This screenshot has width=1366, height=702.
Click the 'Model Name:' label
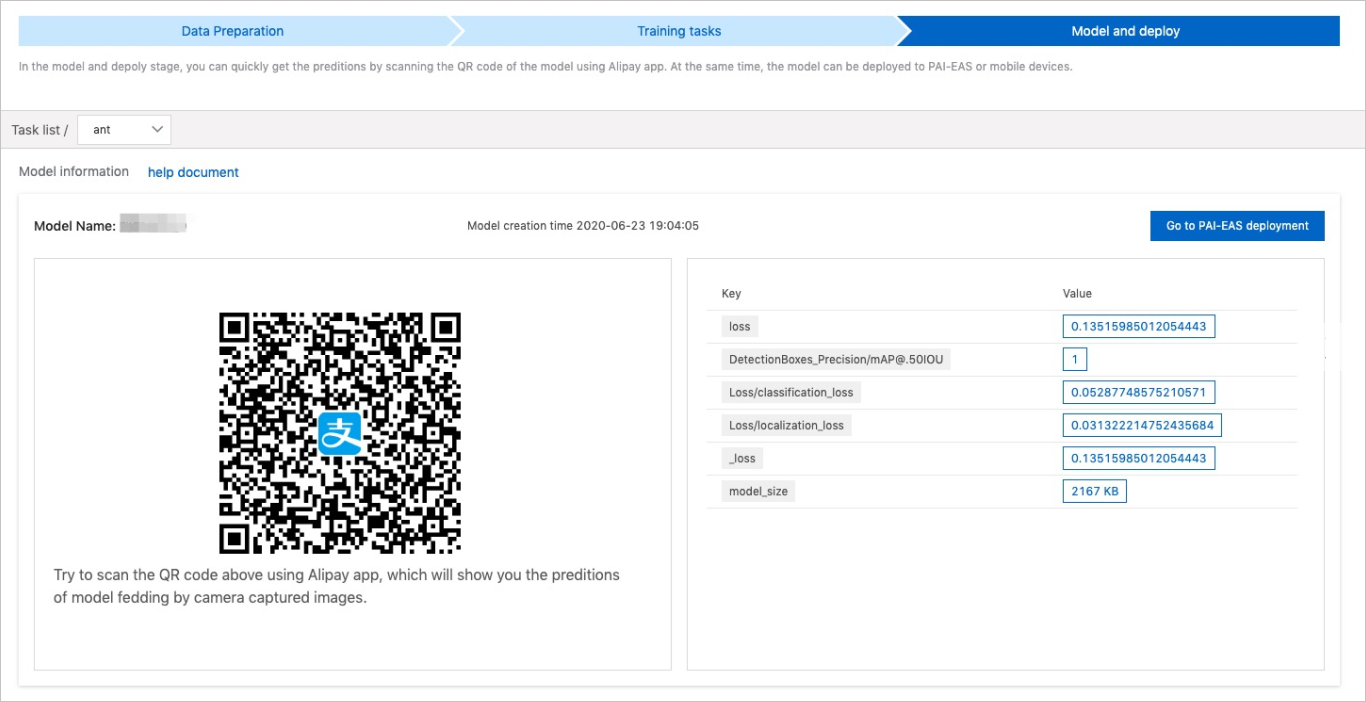pos(75,226)
